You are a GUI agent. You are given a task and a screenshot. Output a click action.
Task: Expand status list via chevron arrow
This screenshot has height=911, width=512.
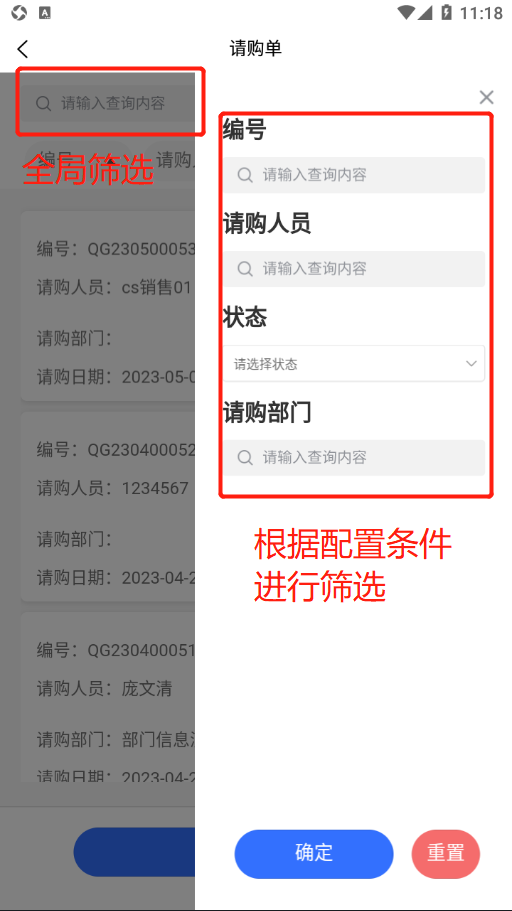click(x=471, y=364)
